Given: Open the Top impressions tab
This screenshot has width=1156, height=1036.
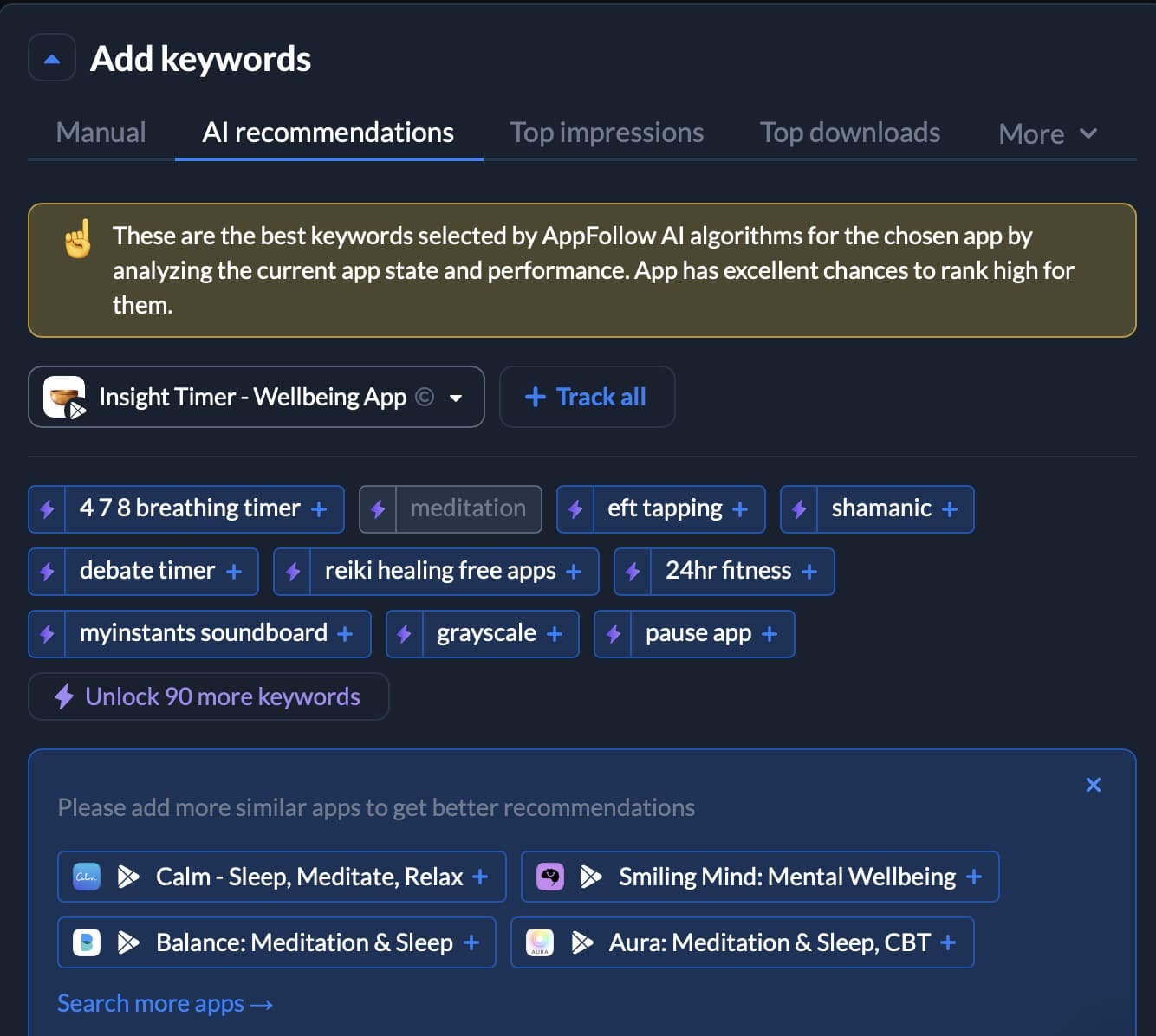Looking at the screenshot, I should coord(607,133).
